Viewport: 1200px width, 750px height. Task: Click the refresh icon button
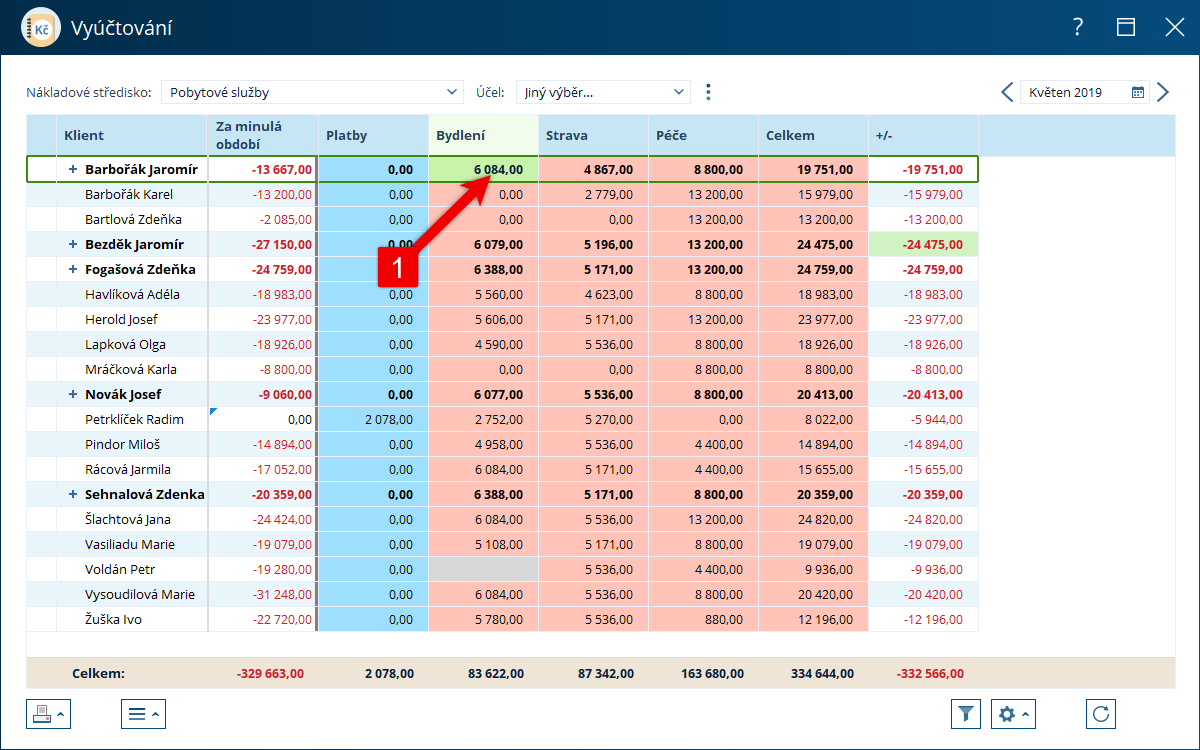pos(1101,714)
